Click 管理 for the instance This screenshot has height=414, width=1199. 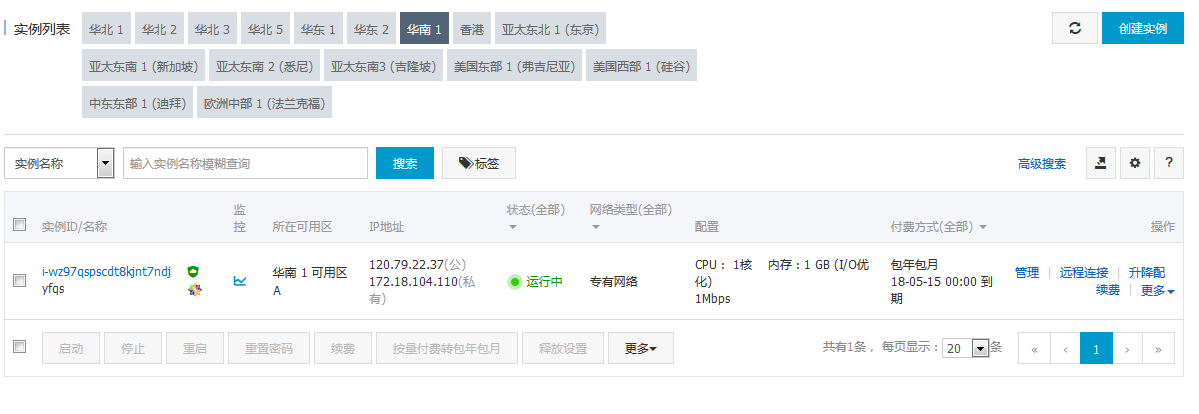coord(1027,272)
